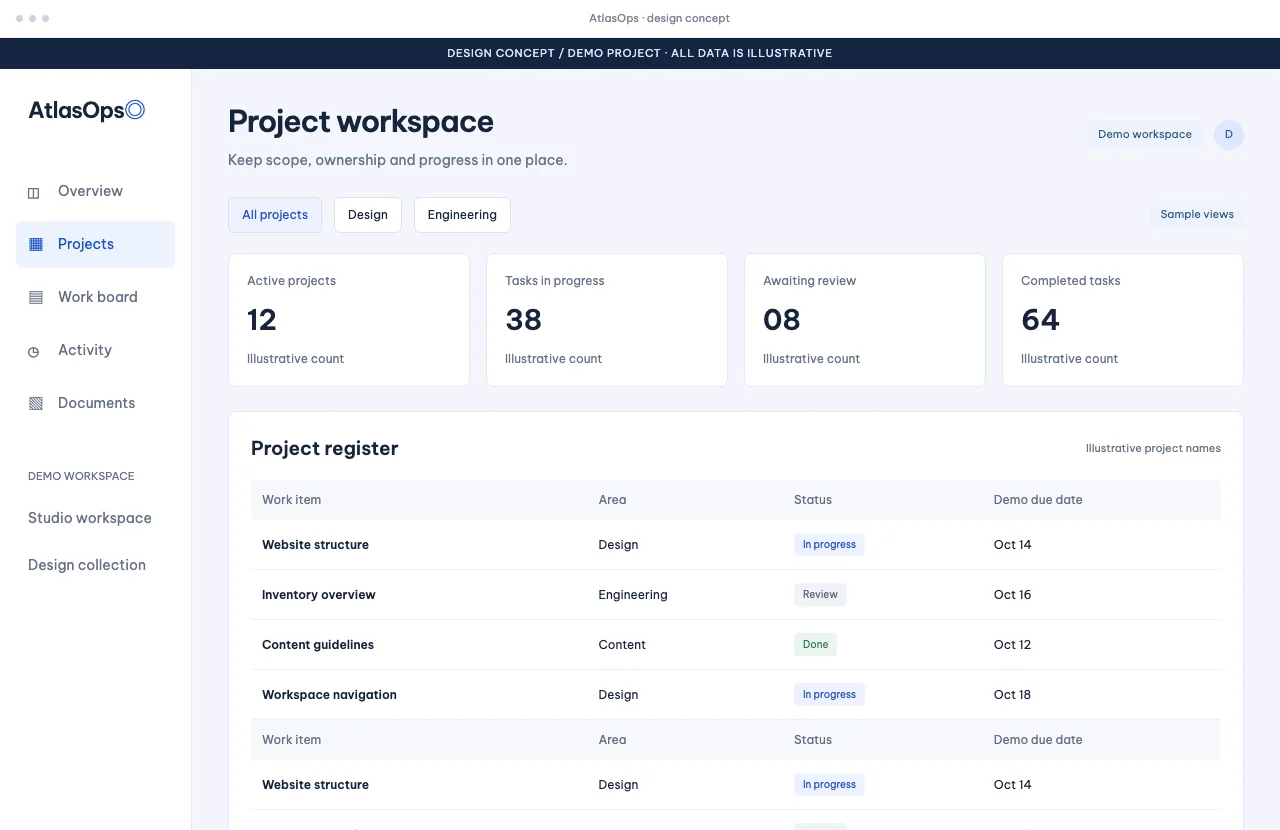
Task: Click the Completed tasks card
Action: click(1123, 320)
